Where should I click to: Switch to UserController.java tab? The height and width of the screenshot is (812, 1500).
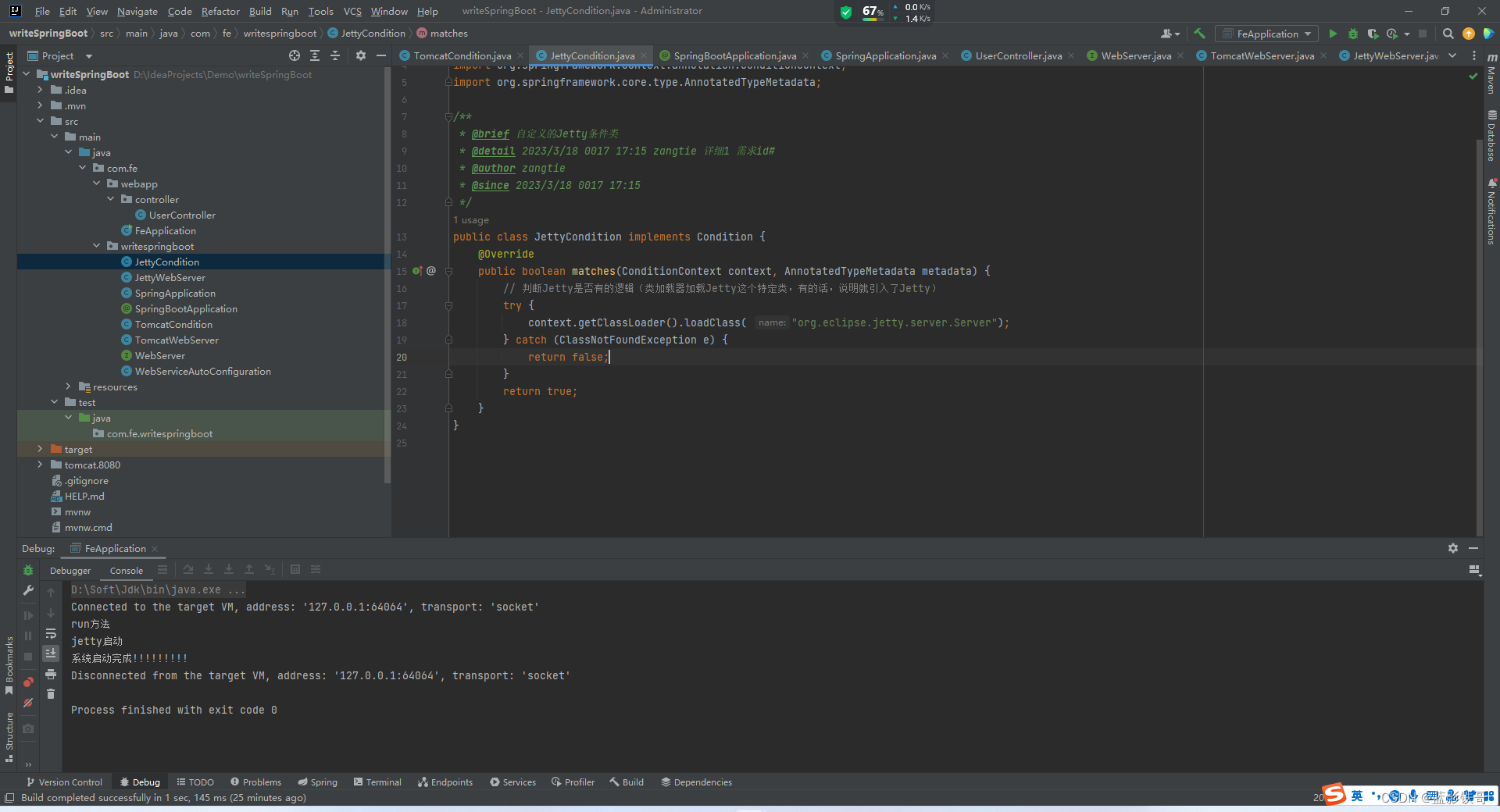(1018, 55)
